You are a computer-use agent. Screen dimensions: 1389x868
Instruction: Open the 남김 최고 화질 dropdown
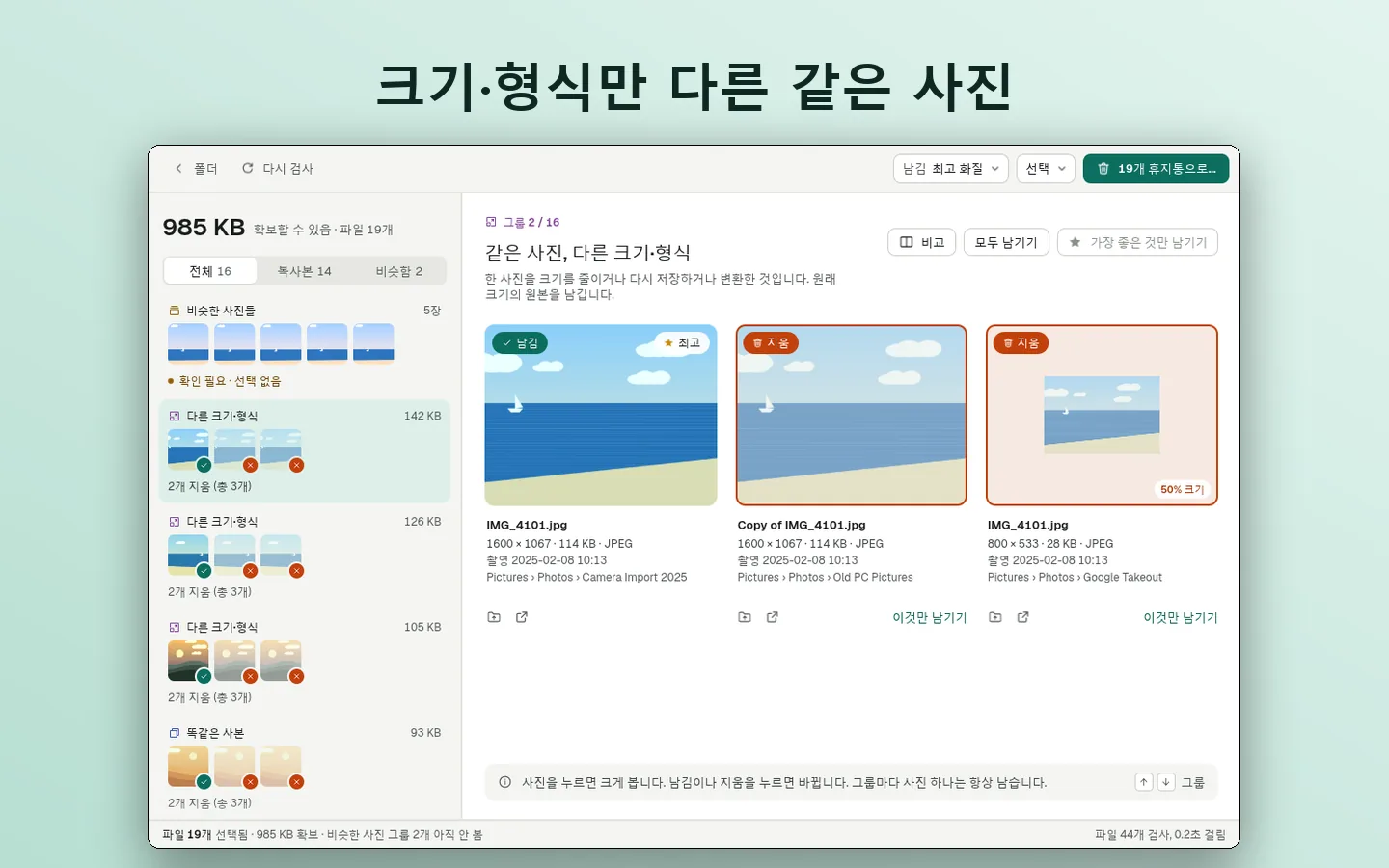point(950,169)
